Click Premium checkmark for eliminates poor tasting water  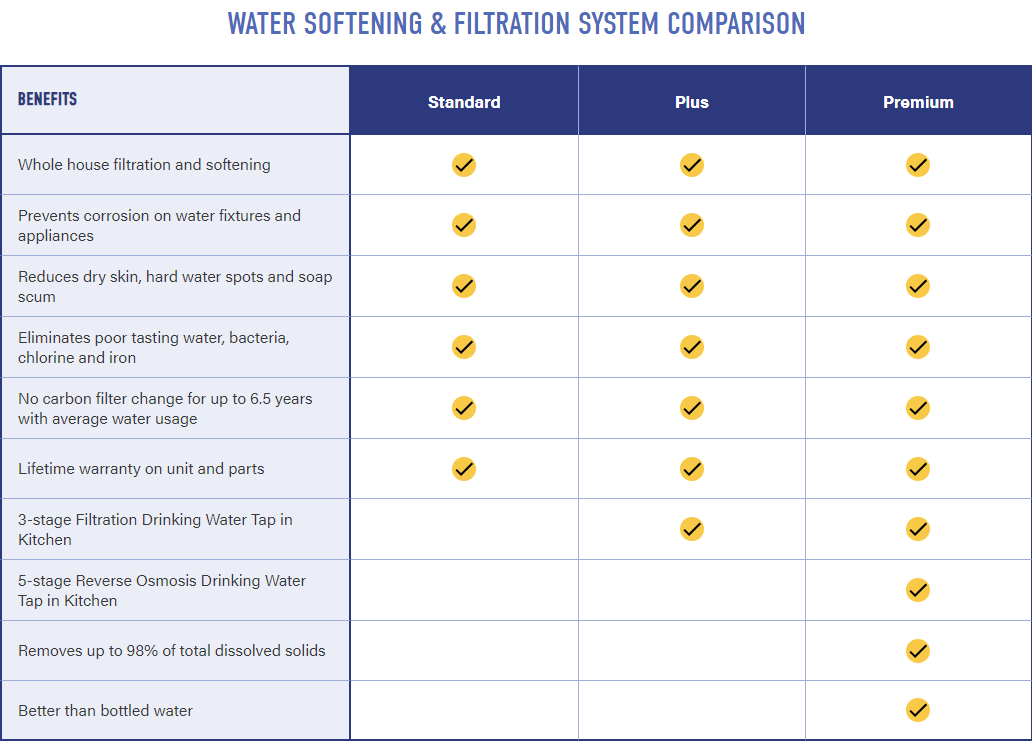pos(918,347)
